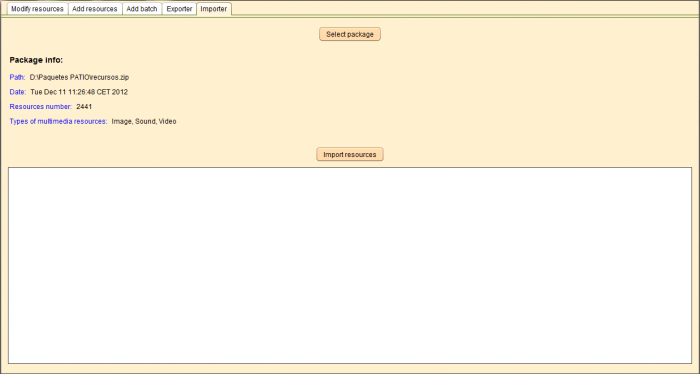
Task: Click the word Sound in resource types
Action: (146, 121)
